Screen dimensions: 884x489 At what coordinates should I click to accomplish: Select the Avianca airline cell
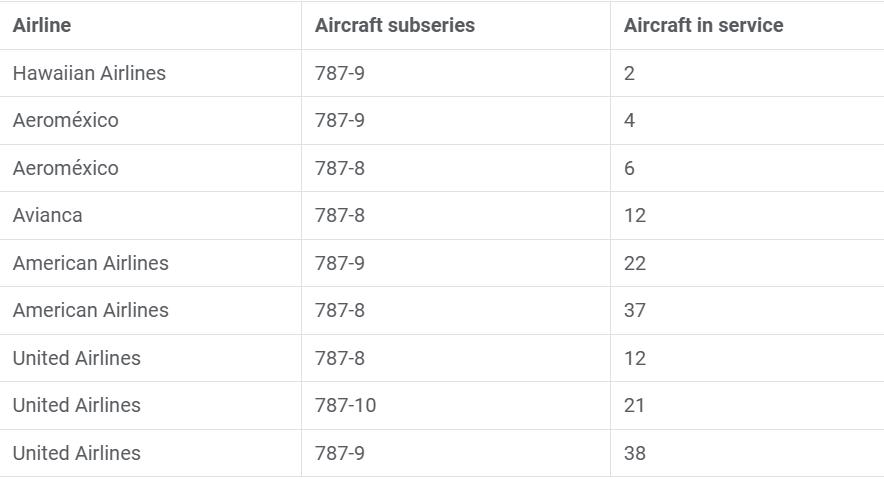click(x=47, y=215)
